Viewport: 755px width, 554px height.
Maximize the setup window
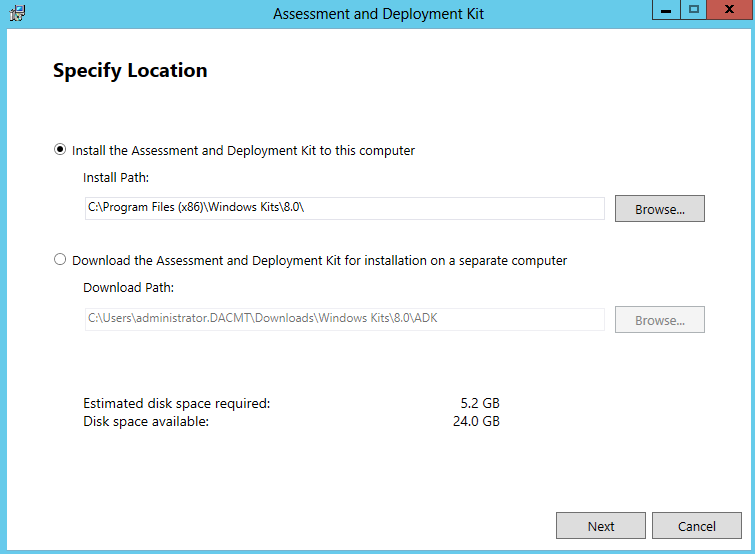694,10
